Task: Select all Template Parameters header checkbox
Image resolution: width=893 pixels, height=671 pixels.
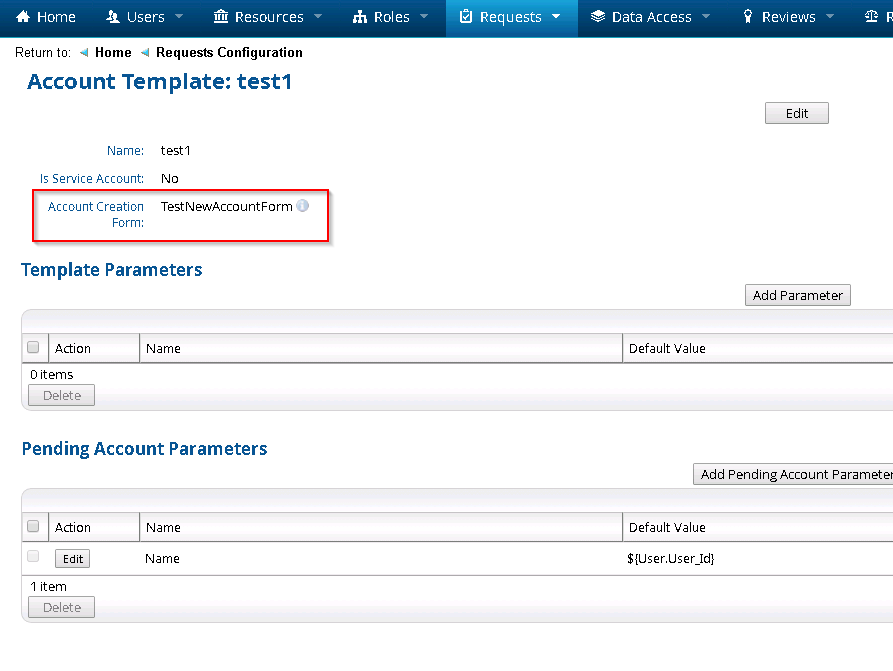Action: [x=34, y=348]
